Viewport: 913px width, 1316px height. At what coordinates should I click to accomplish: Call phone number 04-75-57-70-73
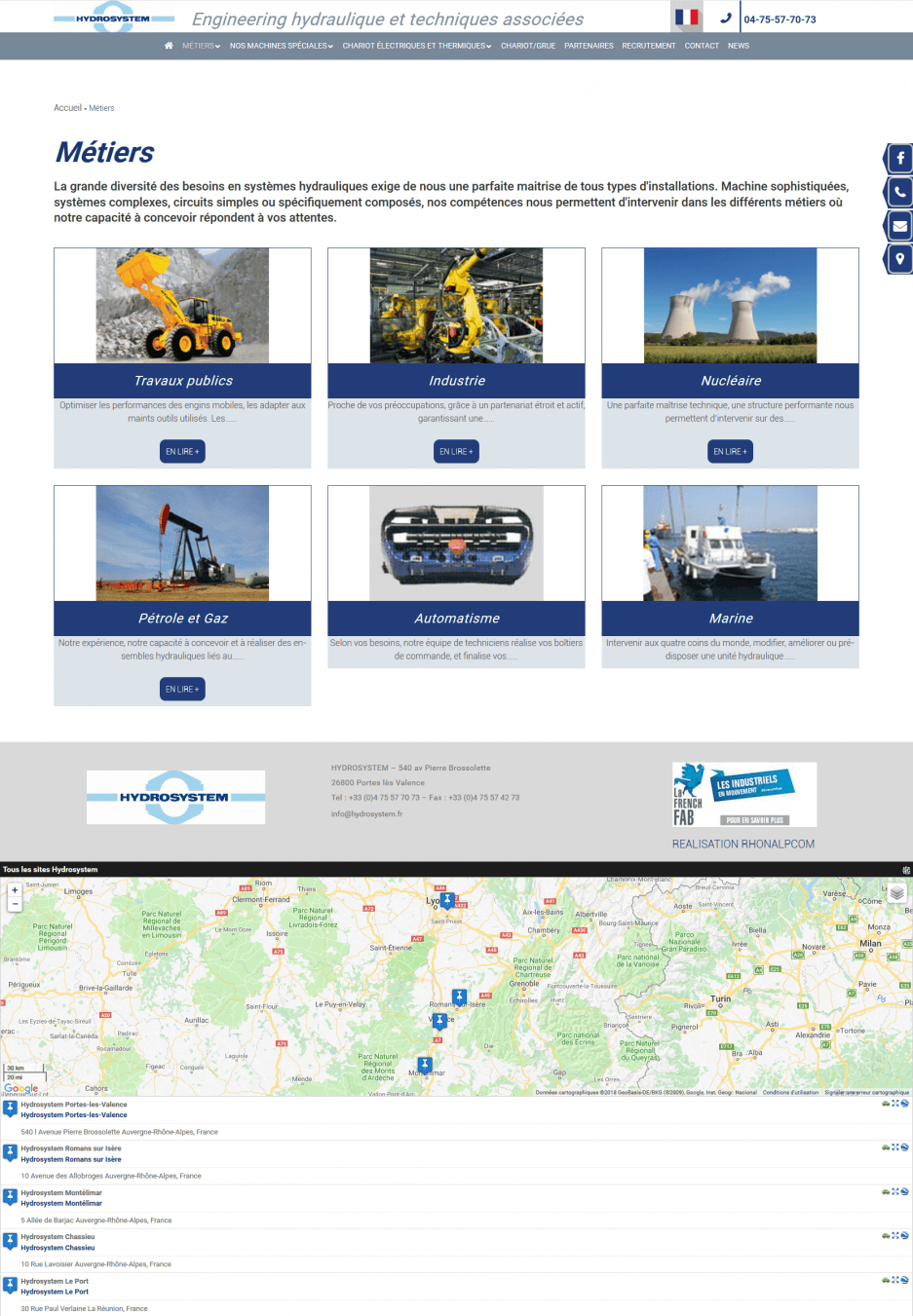(780, 19)
